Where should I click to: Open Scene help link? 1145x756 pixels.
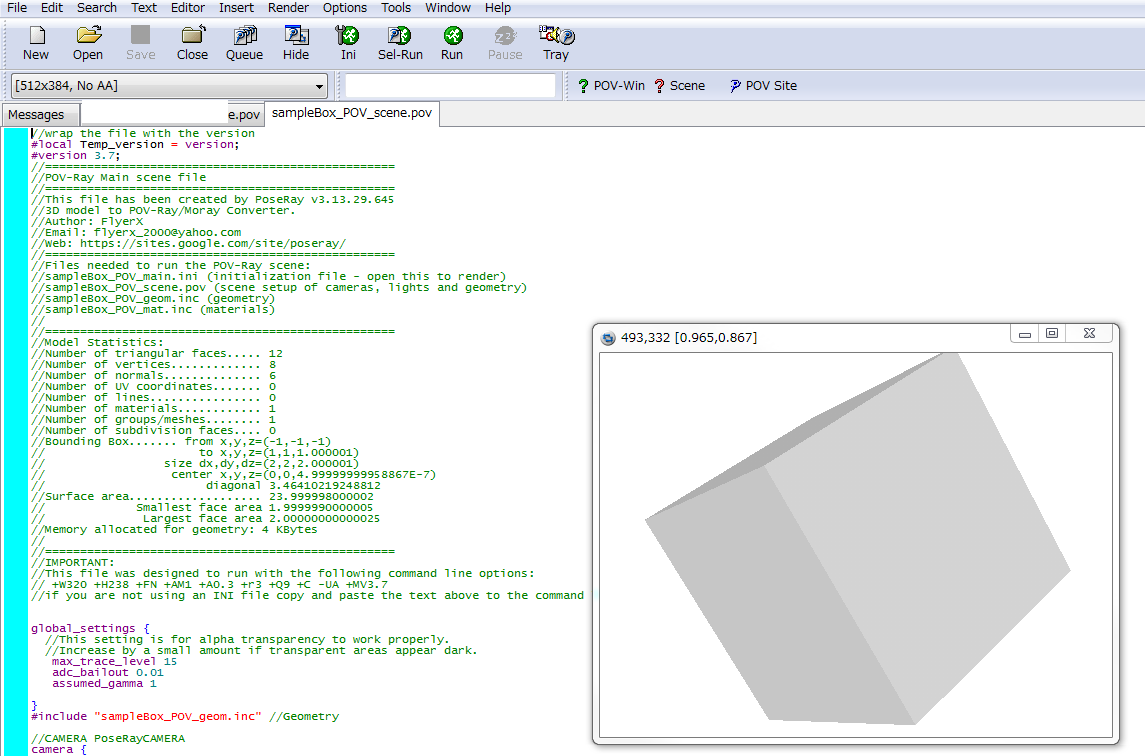680,85
